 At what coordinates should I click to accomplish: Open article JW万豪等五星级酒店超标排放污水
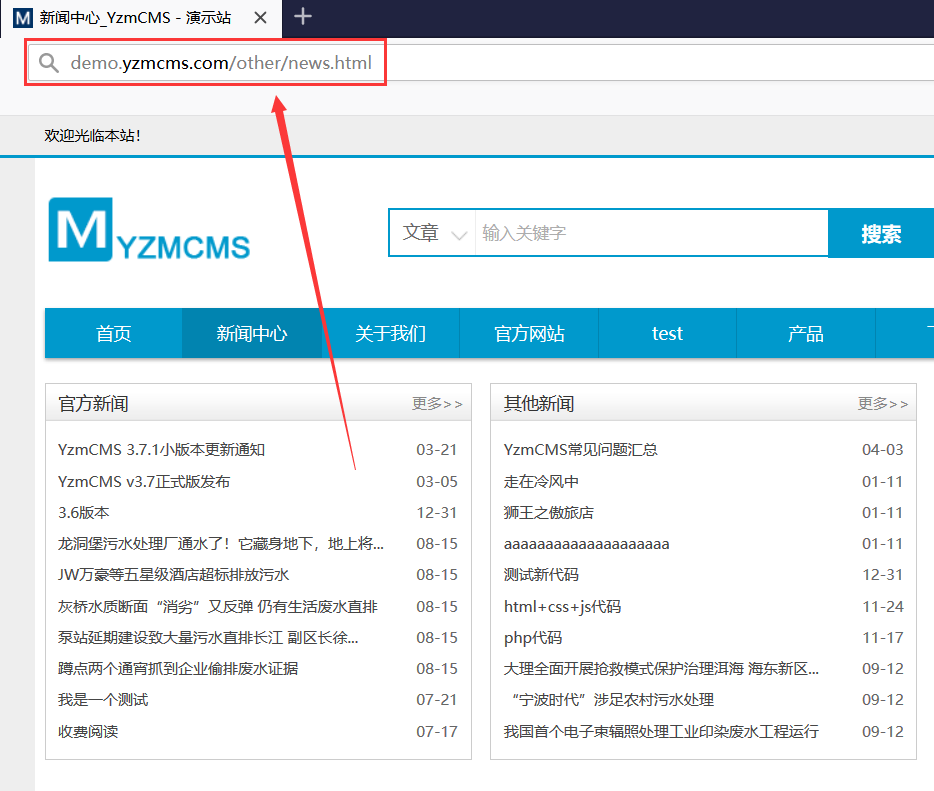coord(173,575)
